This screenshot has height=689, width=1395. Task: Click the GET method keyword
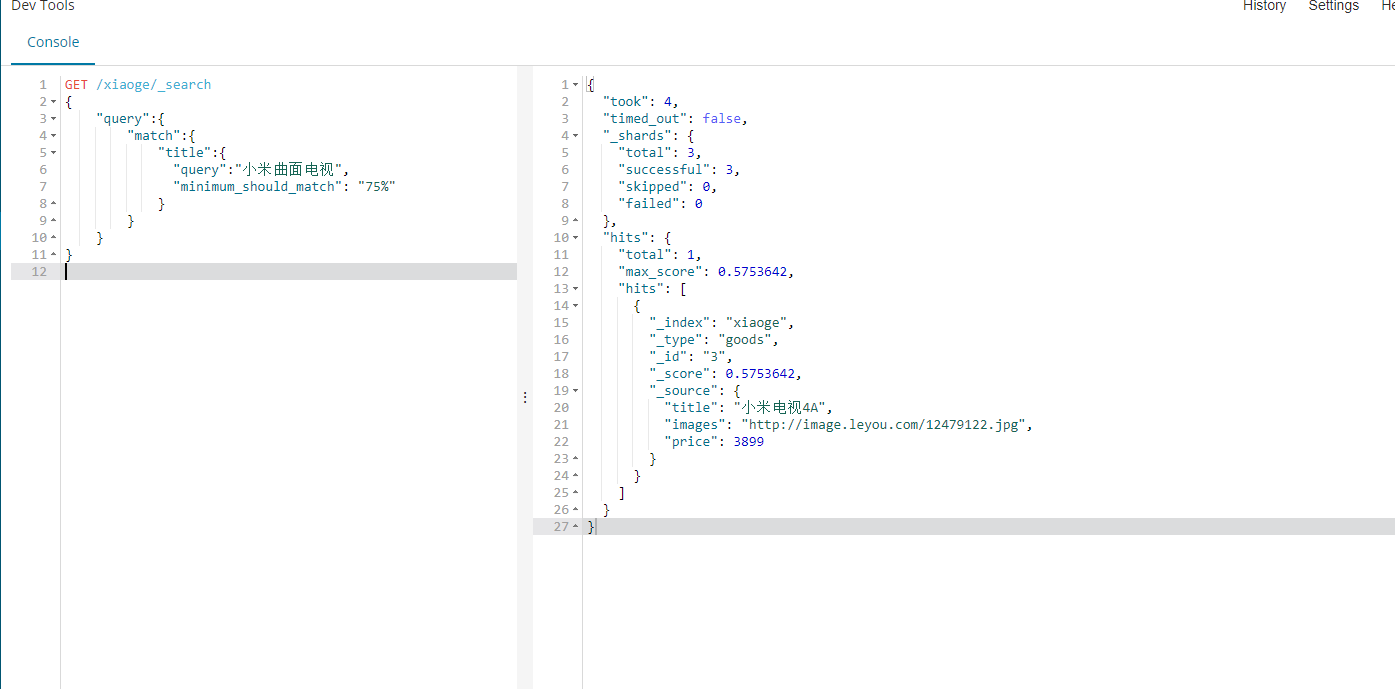coord(76,85)
